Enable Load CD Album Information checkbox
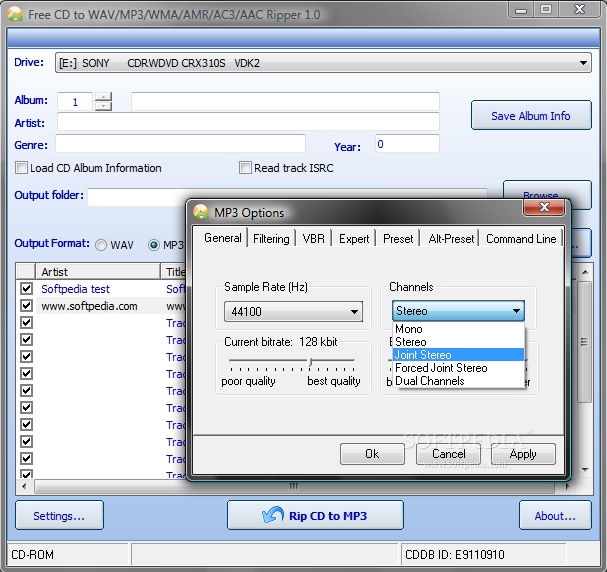 pyautogui.click(x=21, y=168)
